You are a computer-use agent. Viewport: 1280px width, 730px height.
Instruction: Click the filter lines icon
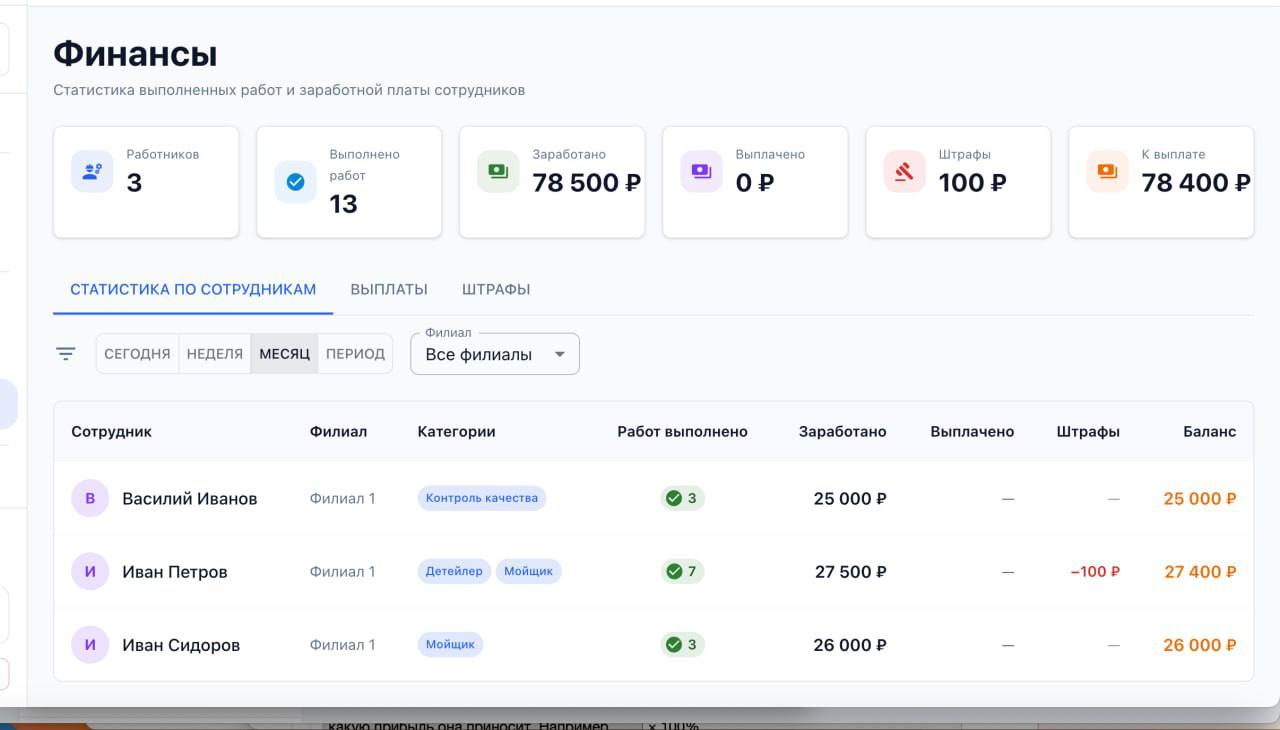pyautogui.click(x=66, y=354)
